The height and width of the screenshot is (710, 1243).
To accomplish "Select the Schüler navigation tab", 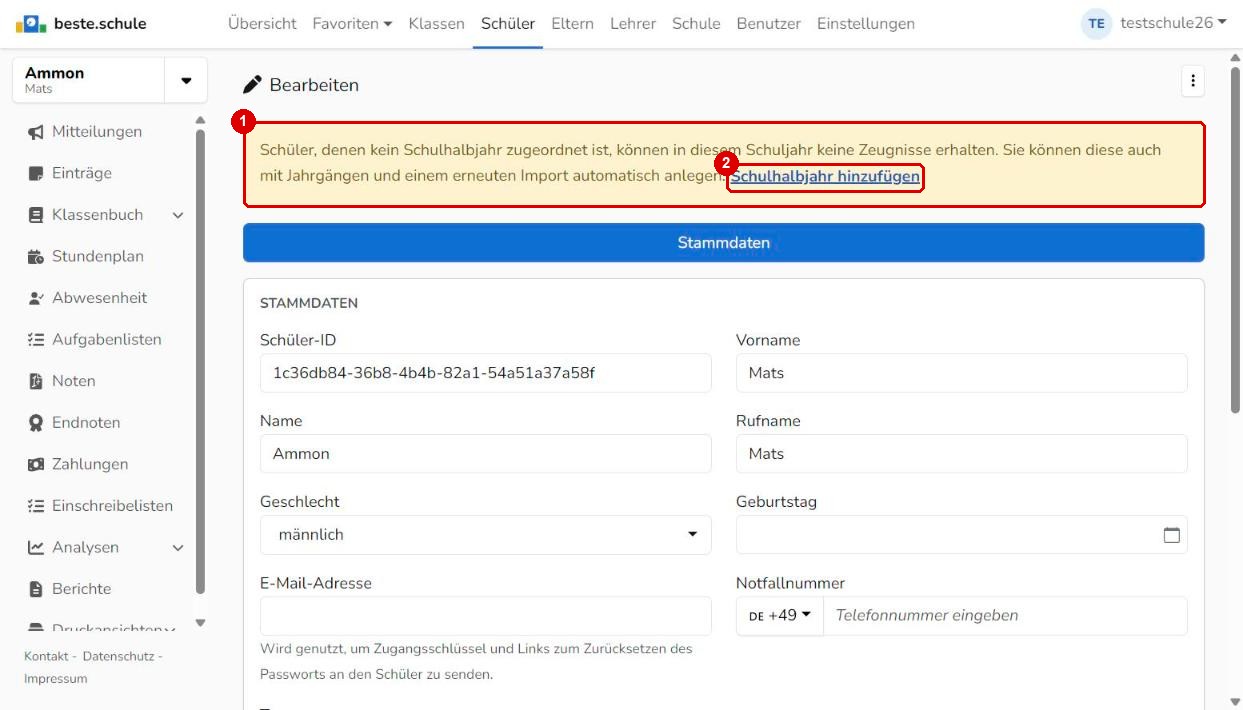I will point(508,23).
